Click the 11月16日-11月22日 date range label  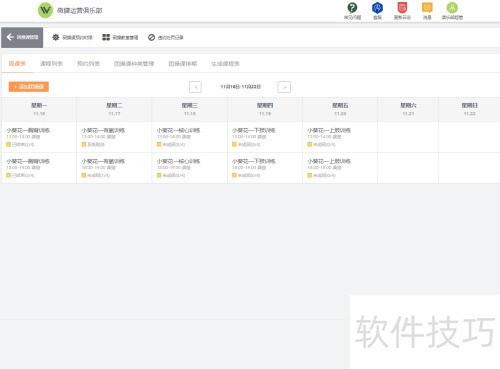click(240, 87)
